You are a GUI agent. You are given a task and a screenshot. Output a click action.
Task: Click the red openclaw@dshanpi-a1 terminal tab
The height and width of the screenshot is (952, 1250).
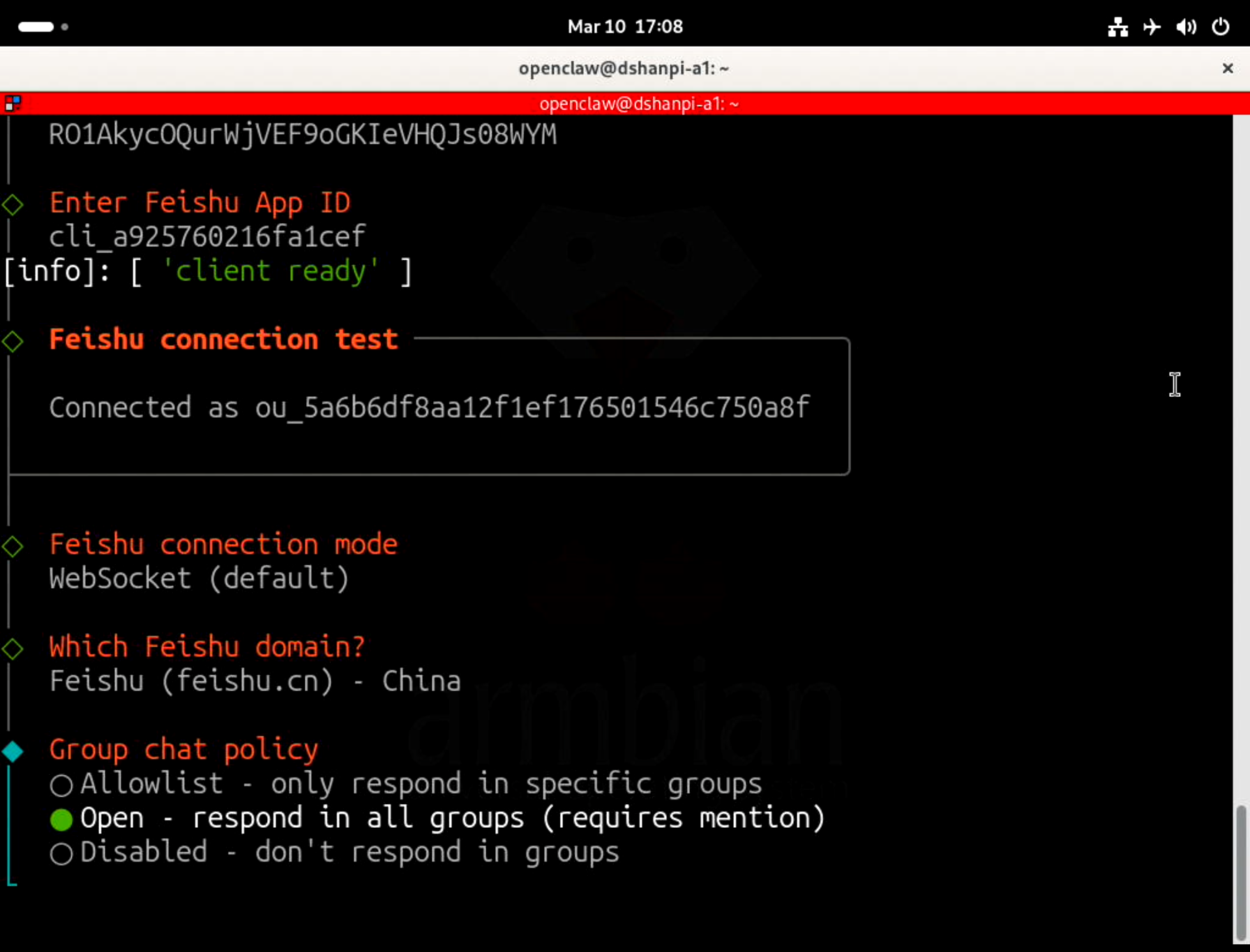(x=638, y=104)
